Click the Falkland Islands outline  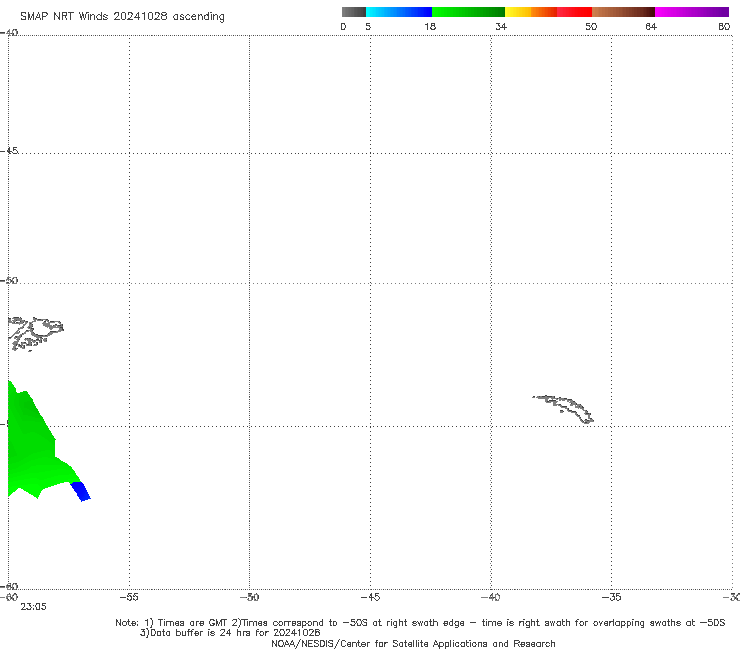tap(35, 333)
